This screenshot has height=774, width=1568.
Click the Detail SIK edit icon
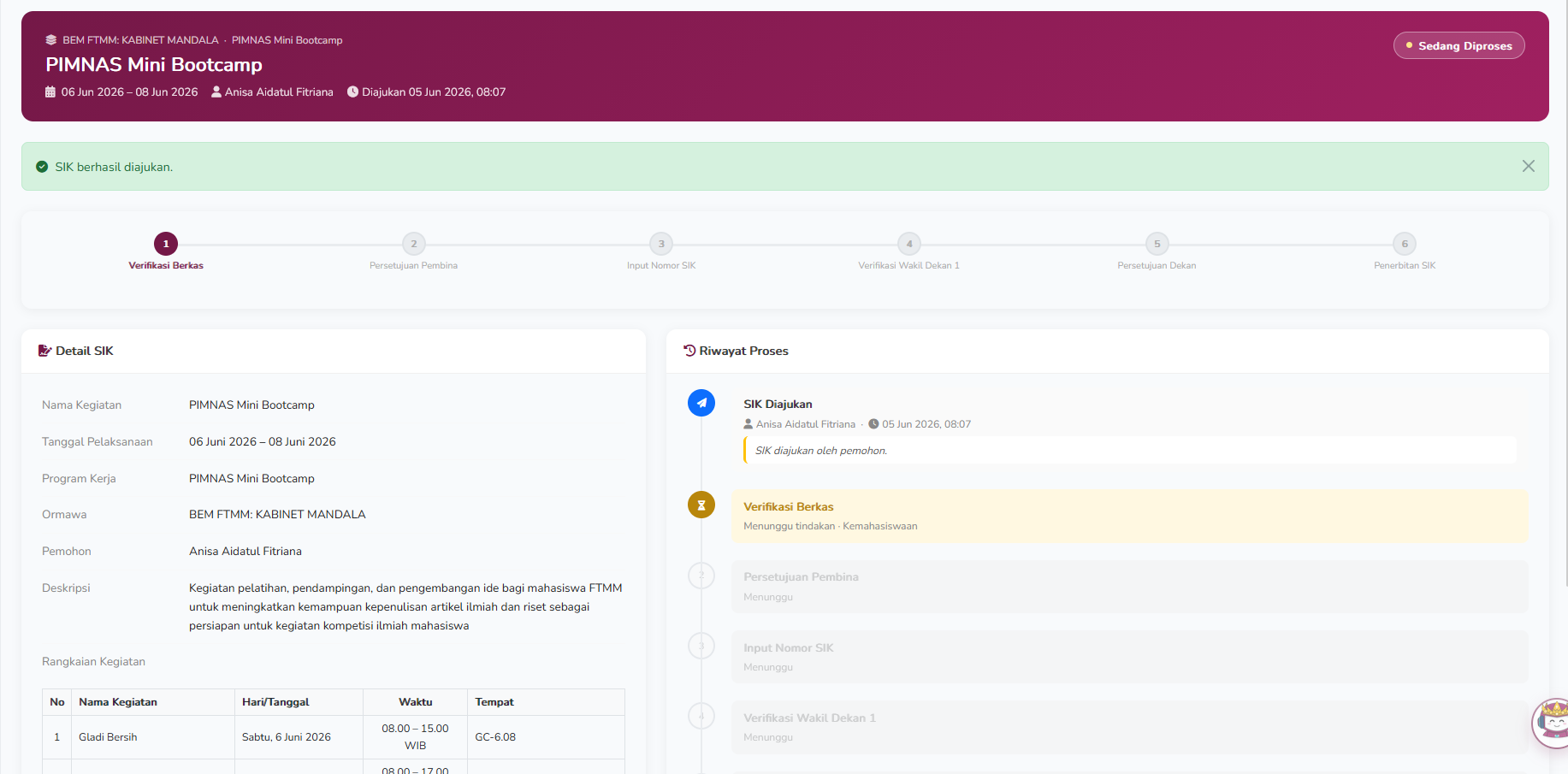click(45, 351)
